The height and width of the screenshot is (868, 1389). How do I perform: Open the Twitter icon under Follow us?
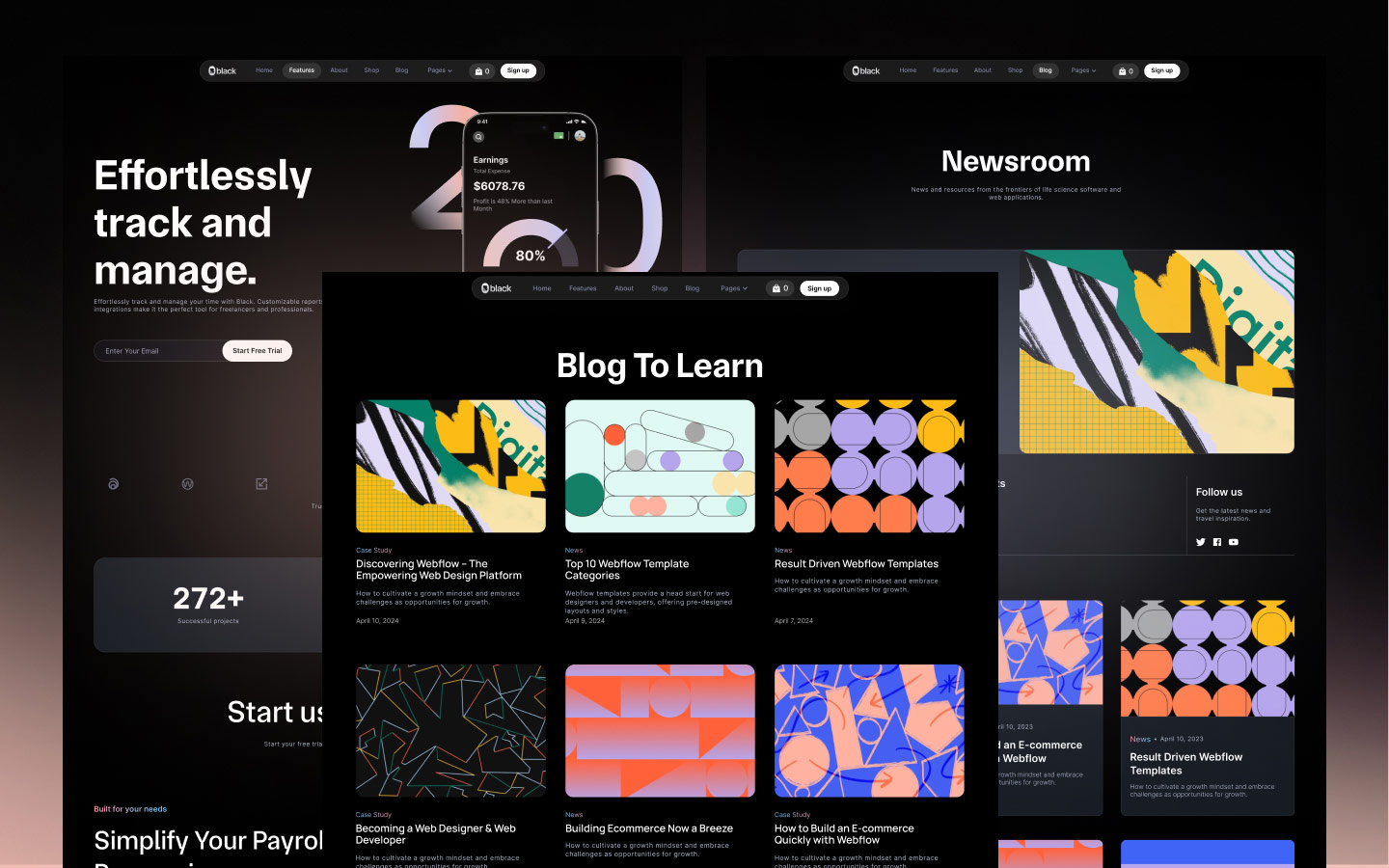pyautogui.click(x=1201, y=542)
